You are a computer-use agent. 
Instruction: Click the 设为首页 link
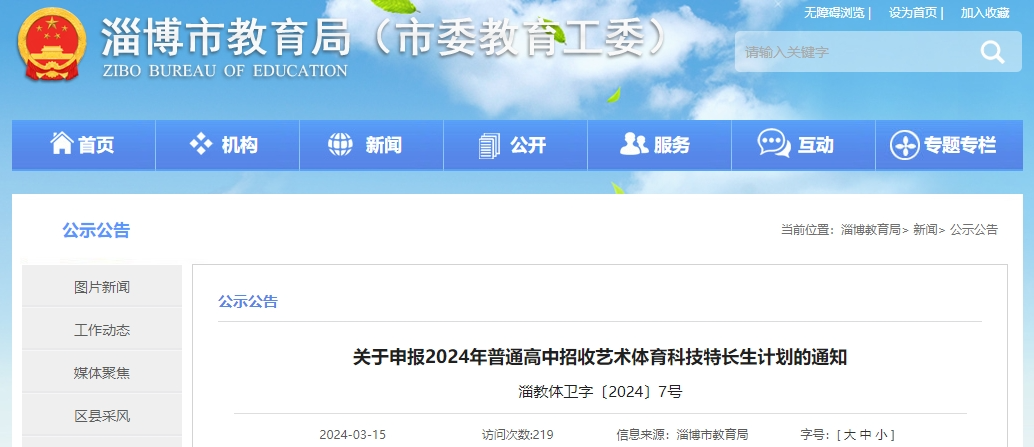[x=913, y=13]
